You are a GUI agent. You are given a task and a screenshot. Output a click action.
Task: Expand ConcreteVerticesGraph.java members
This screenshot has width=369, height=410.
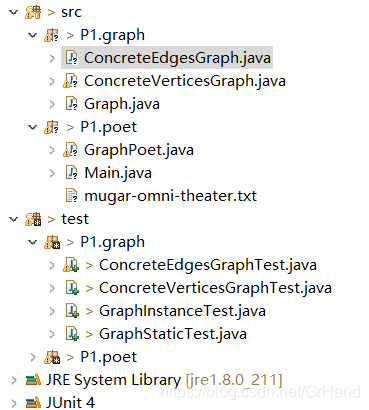click(52, 81)
